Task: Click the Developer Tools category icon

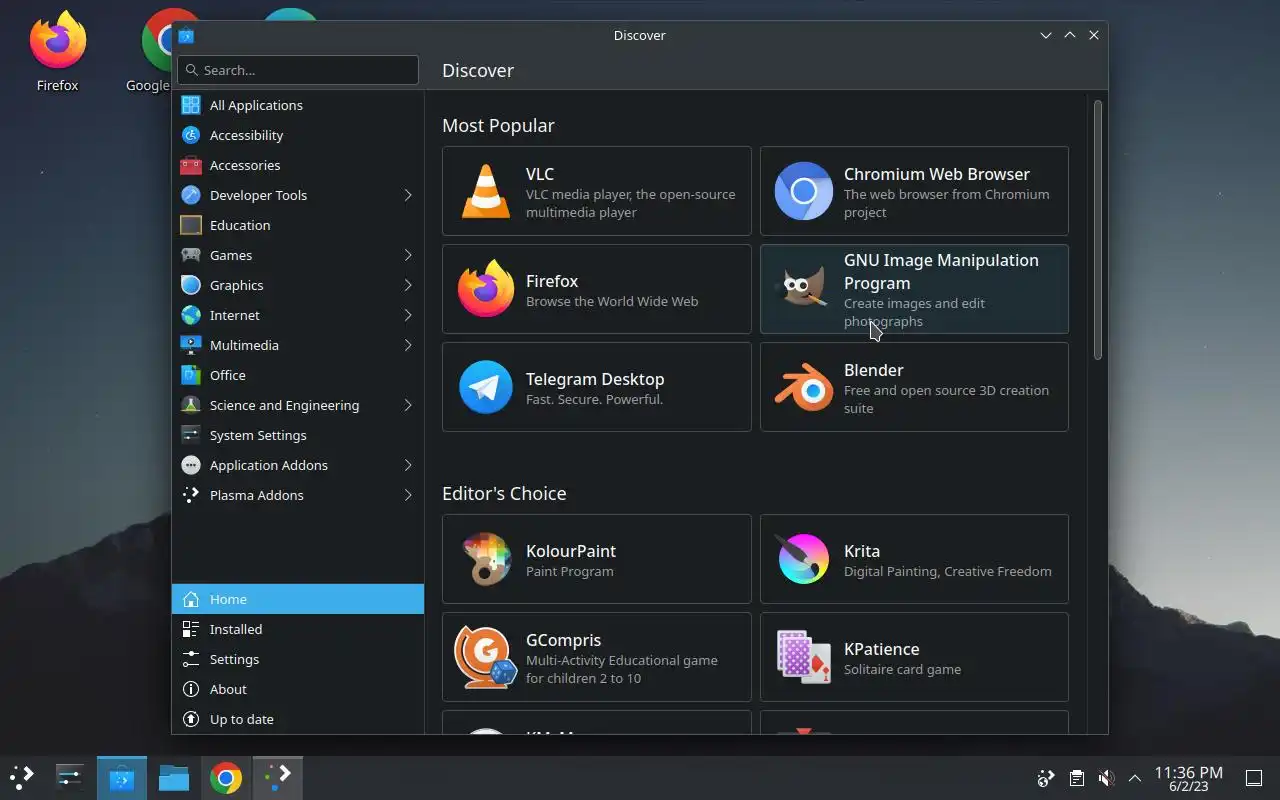Action: pyautogui.click(x=191, y=195)
